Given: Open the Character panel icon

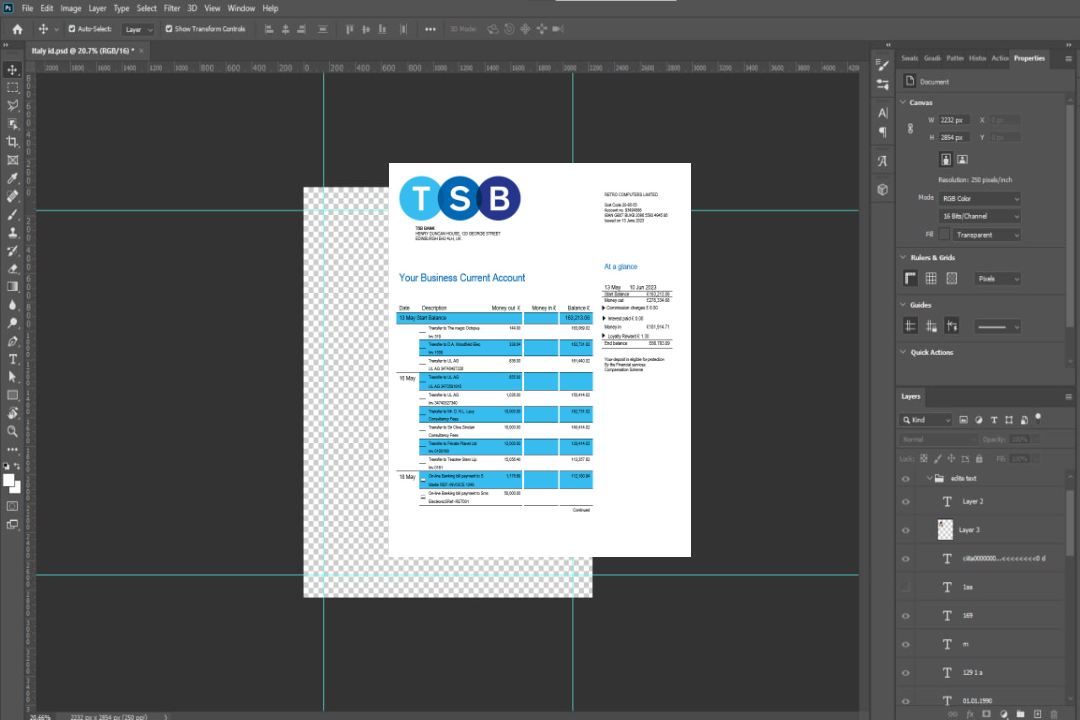Looking at the screenshot, I should 882,113.
